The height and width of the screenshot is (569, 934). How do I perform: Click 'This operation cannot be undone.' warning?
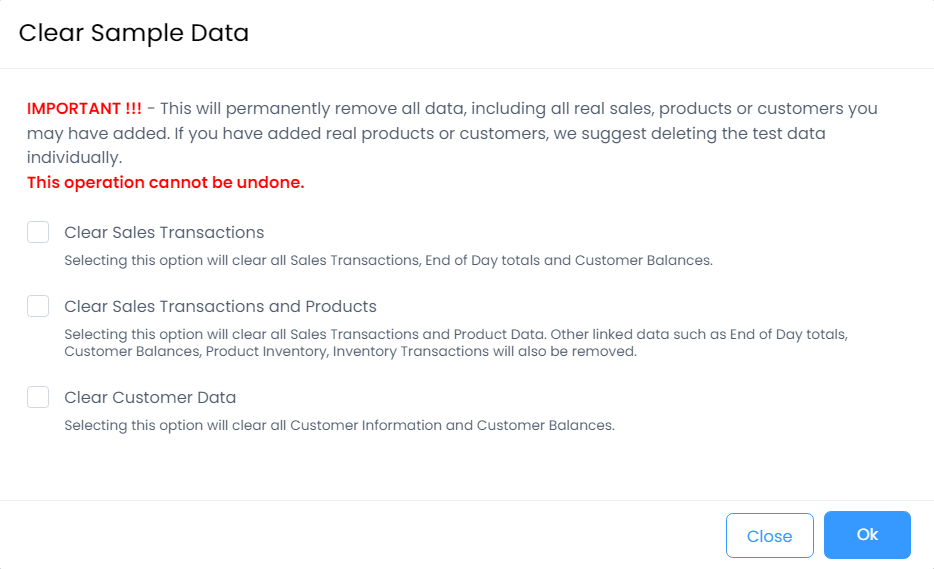pyautogui.click(x=165, y=183)
